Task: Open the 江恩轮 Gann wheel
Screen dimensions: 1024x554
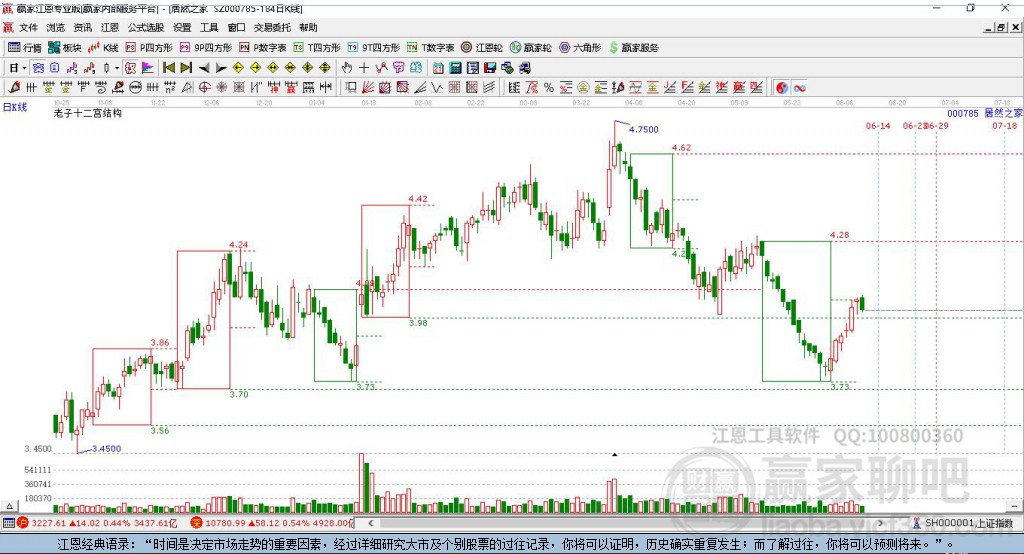Action: click(x=482, y=48)
